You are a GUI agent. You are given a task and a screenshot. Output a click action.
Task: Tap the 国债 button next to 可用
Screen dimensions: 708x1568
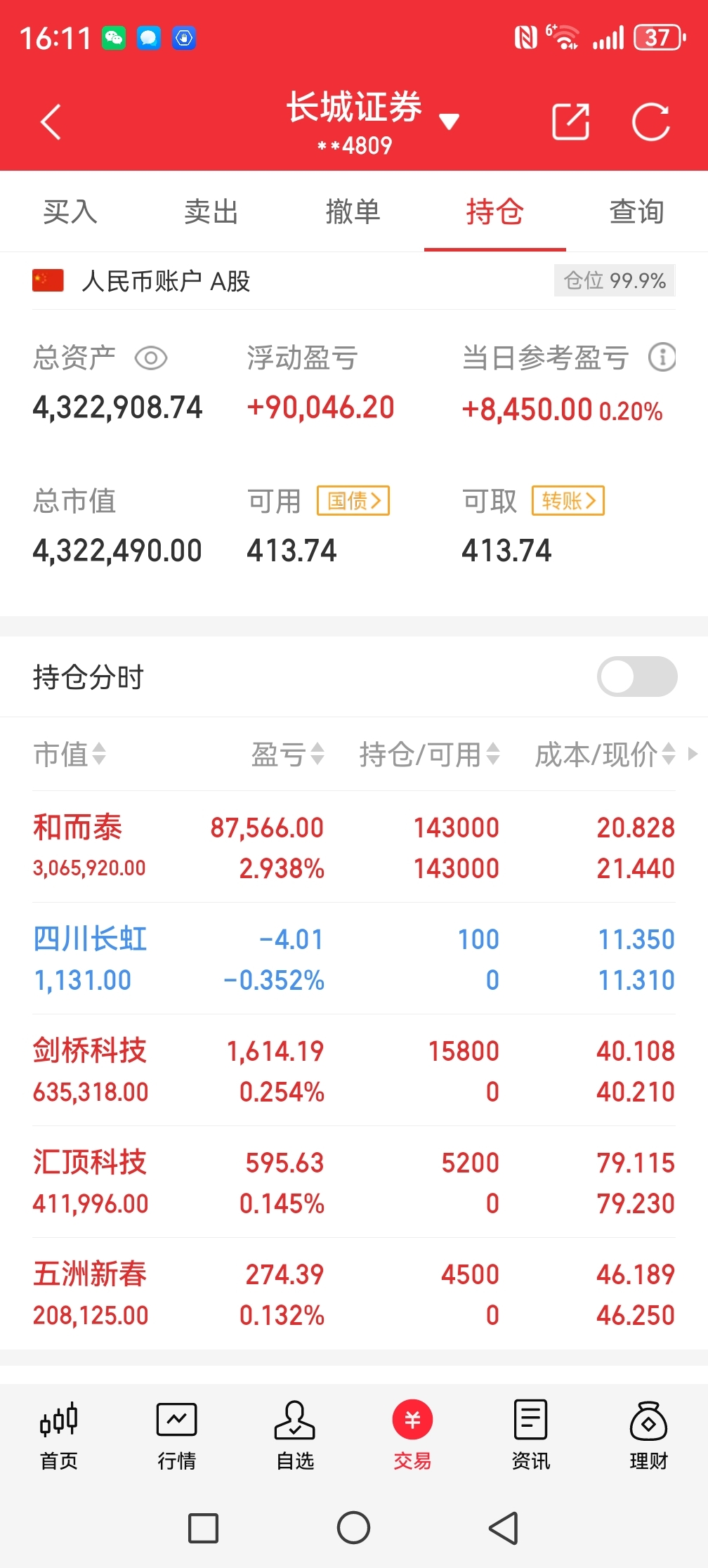(353, 501)
